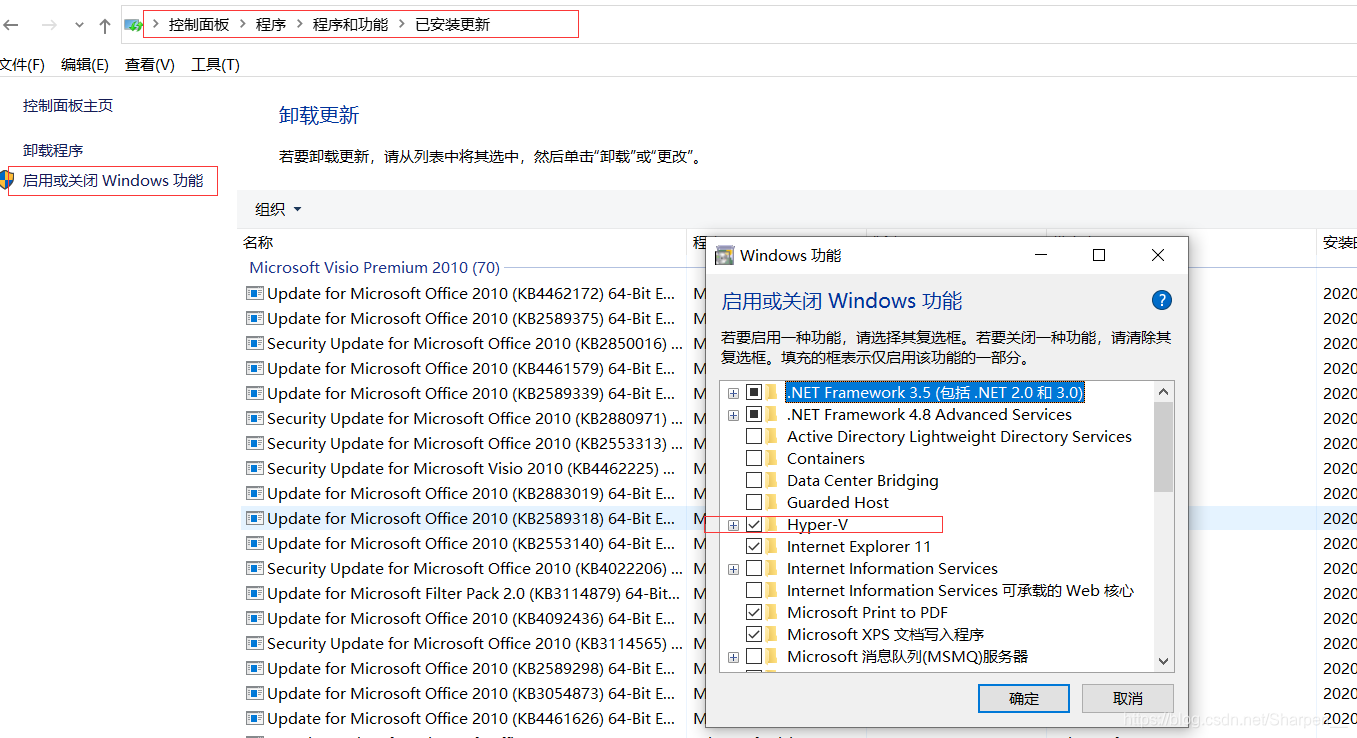Uncheck Microsoft Print to PDF

pyautogui.click(x=754, y=612)
